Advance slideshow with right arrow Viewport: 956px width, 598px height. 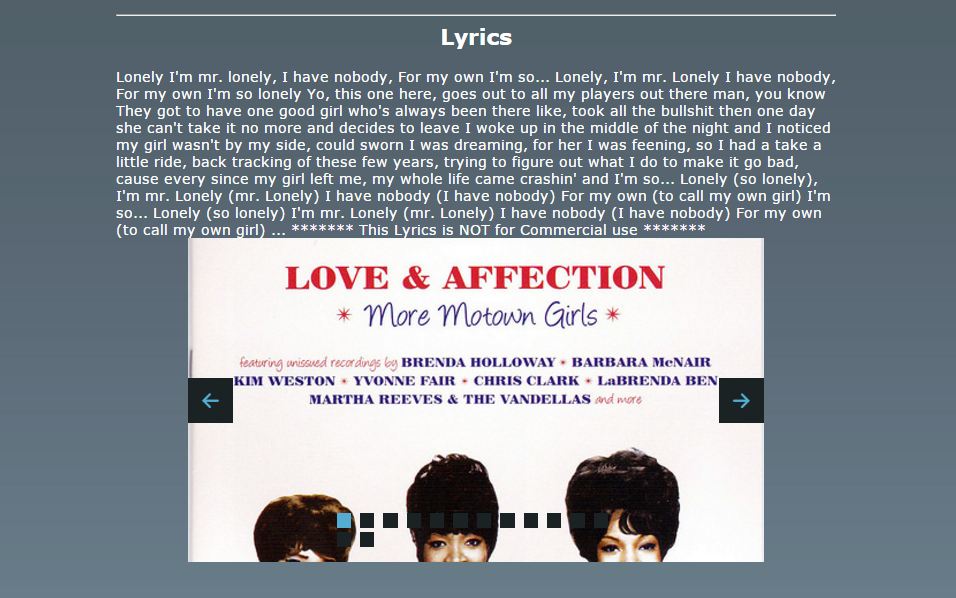(741, 400)
